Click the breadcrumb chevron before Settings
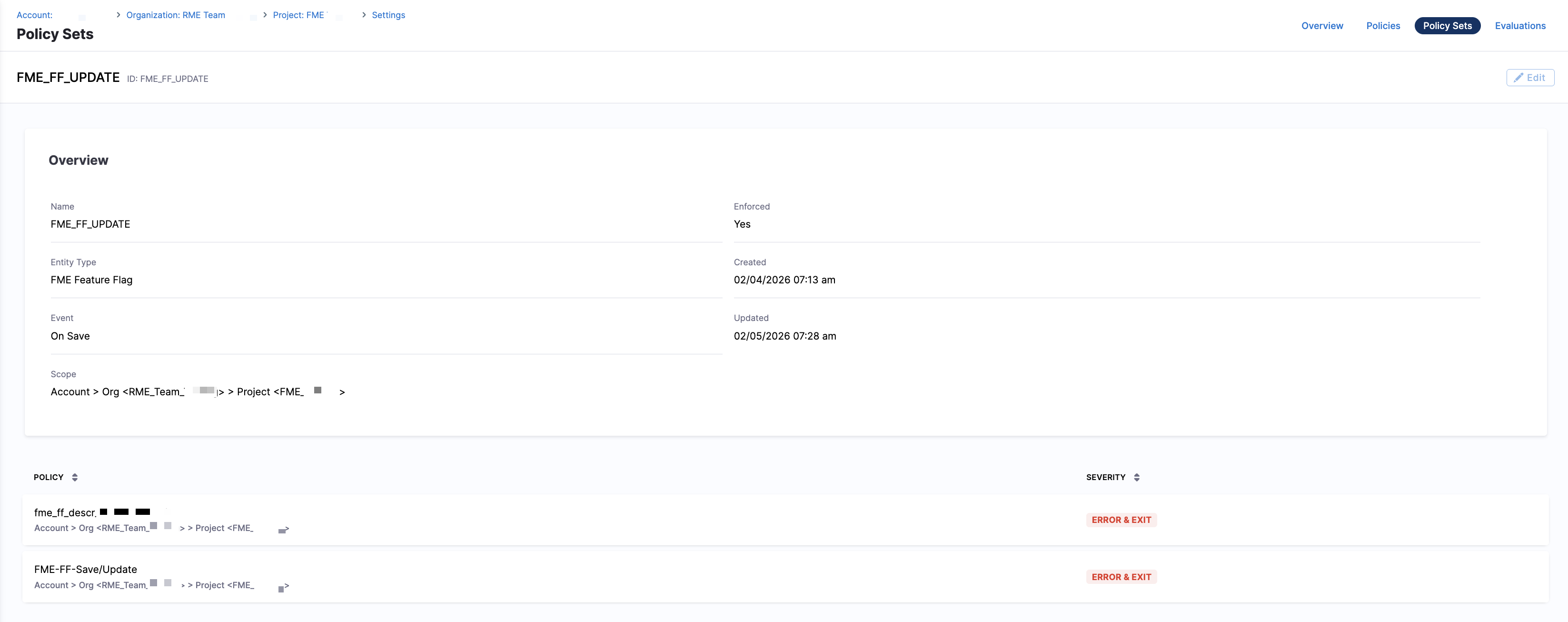The height and width of the screenshot is (622, 1568). 364,15
